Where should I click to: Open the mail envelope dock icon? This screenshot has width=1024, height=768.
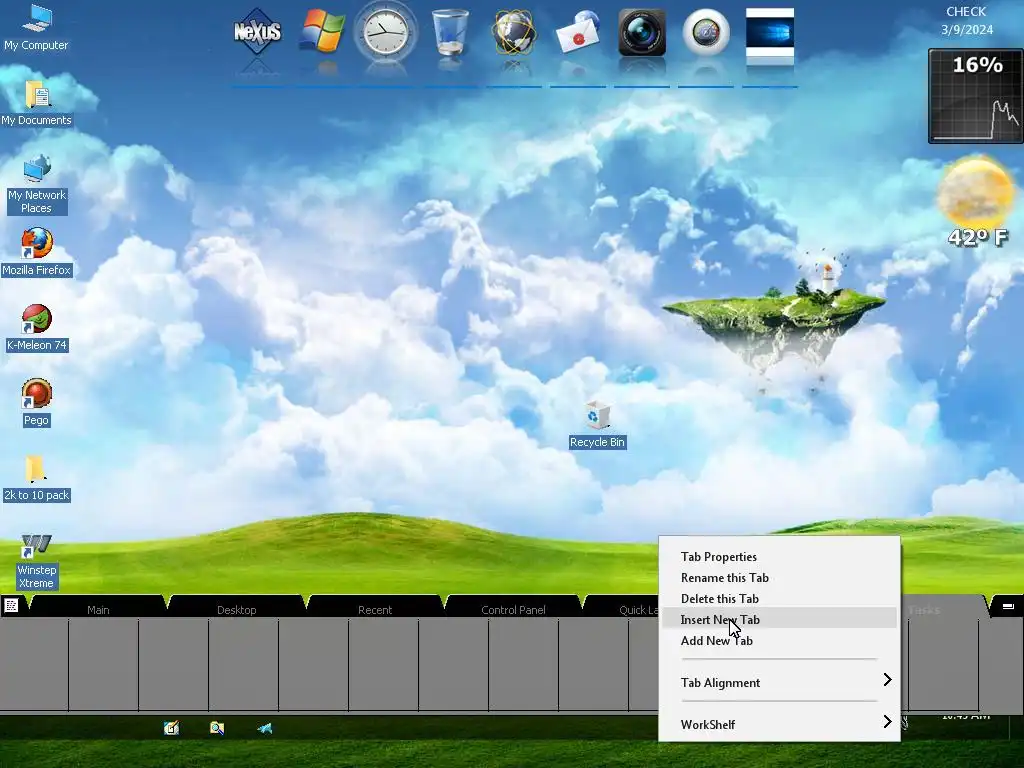(578, 33)
